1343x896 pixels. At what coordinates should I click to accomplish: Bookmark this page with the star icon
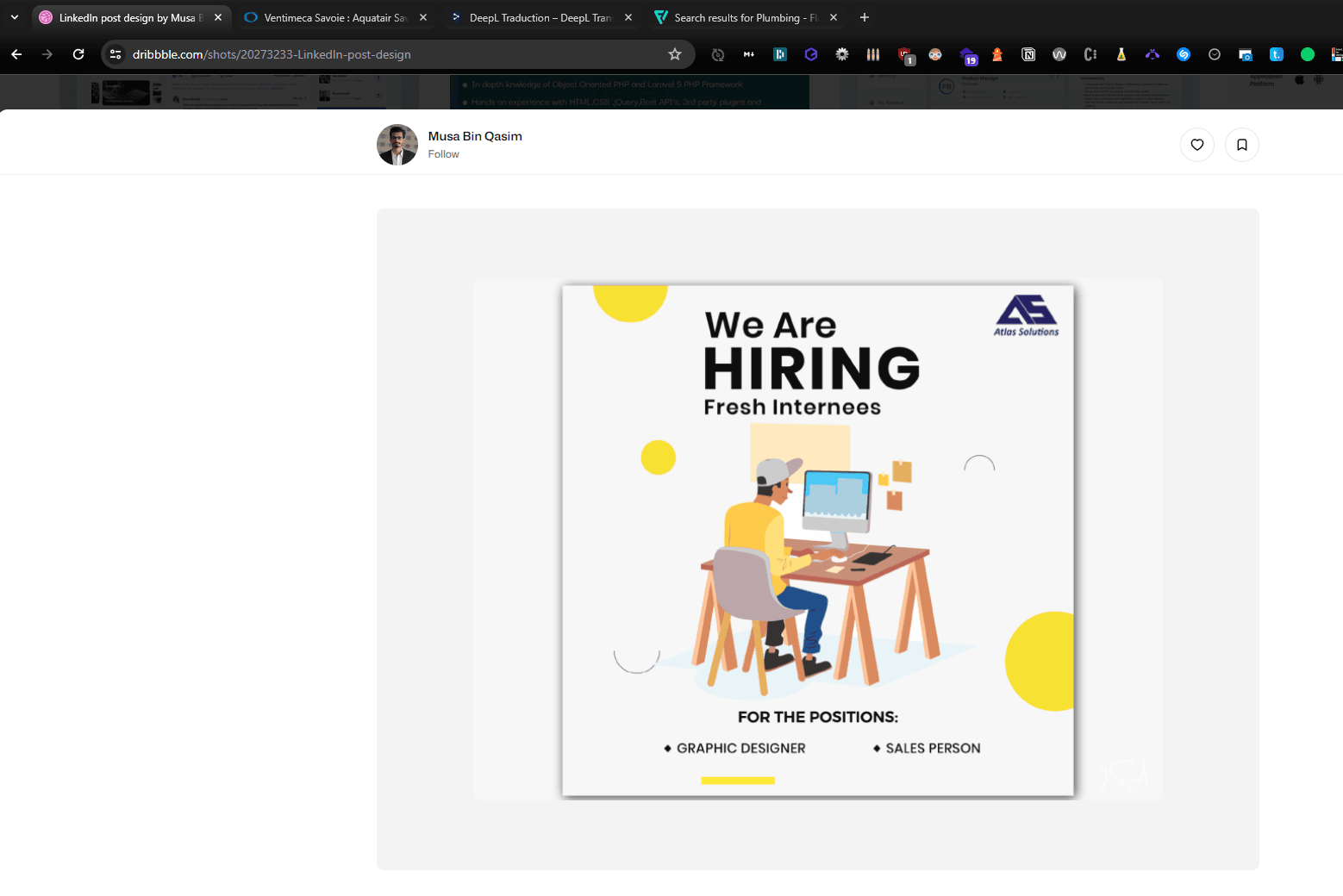pyautogui.click(x=675, y=54)
